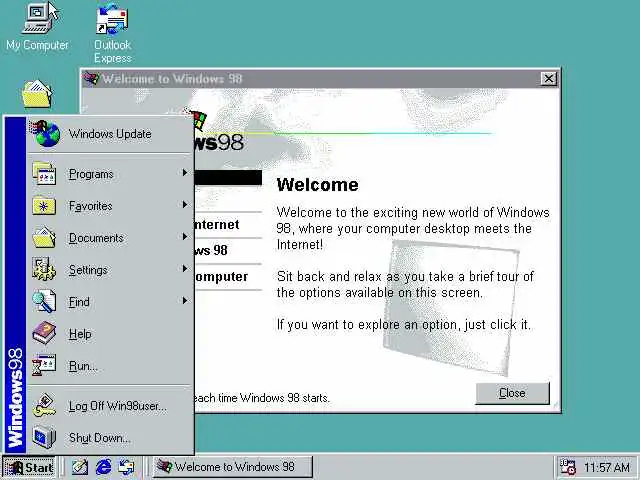Click the 11:57 AM clock

pyautogui.click(x=607, y=467)
